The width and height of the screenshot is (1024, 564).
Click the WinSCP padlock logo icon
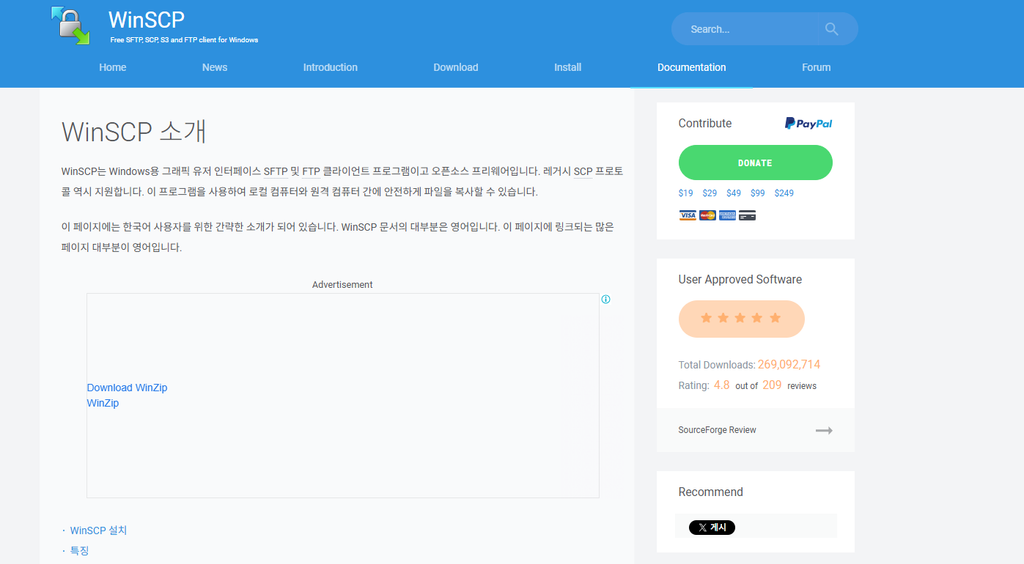71,25
